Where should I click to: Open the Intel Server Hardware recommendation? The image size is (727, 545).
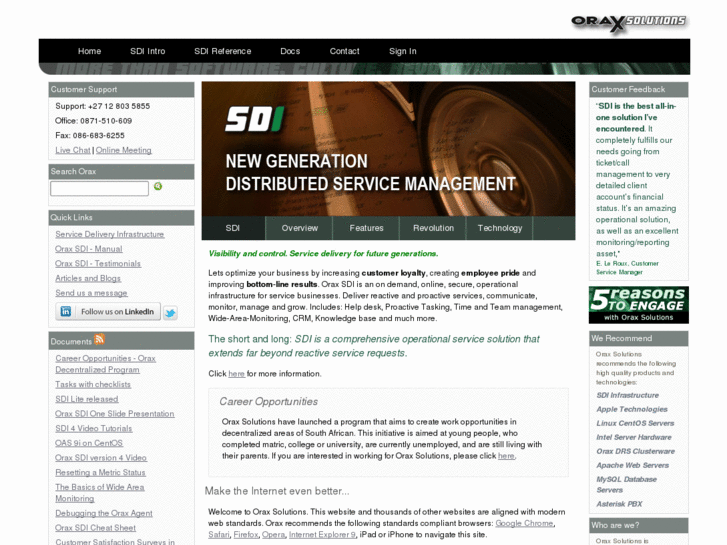click(x=634, y=437)
